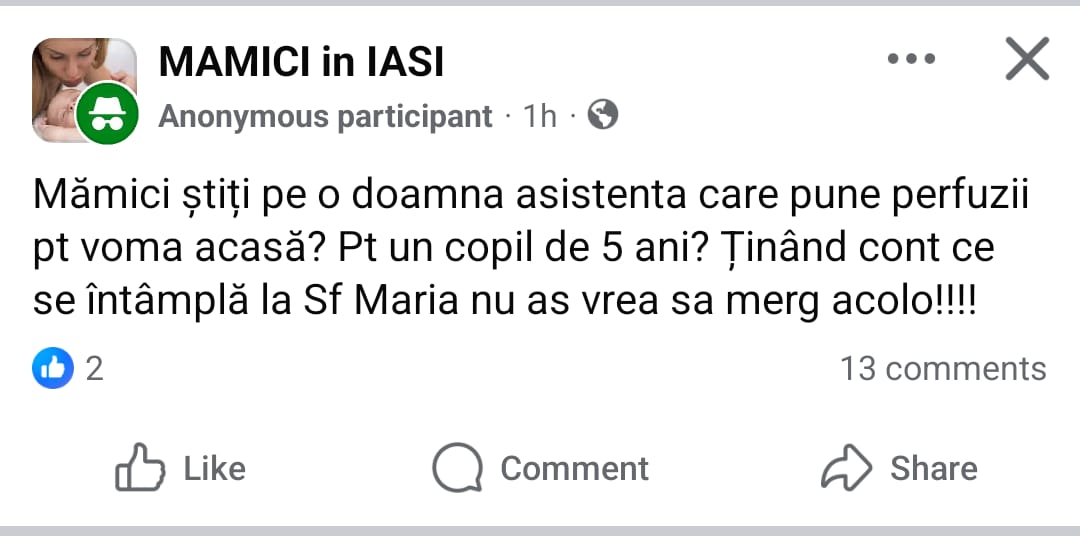
Task: Click the post line starting 'pt voma acasă'
Action: tap(513, 248)
